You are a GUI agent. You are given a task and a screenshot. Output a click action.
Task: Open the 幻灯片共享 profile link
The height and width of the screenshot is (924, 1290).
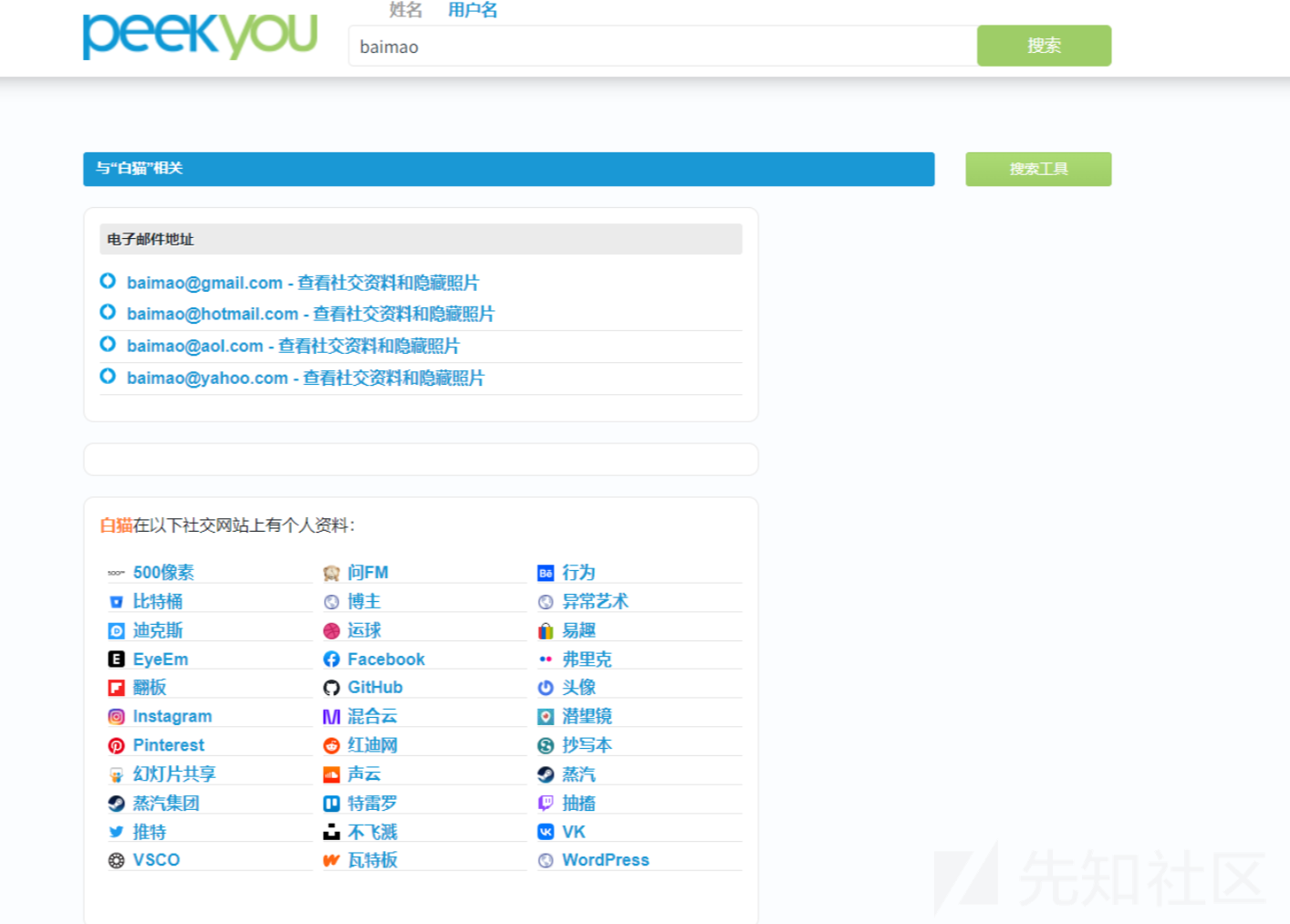pos(174,774)
